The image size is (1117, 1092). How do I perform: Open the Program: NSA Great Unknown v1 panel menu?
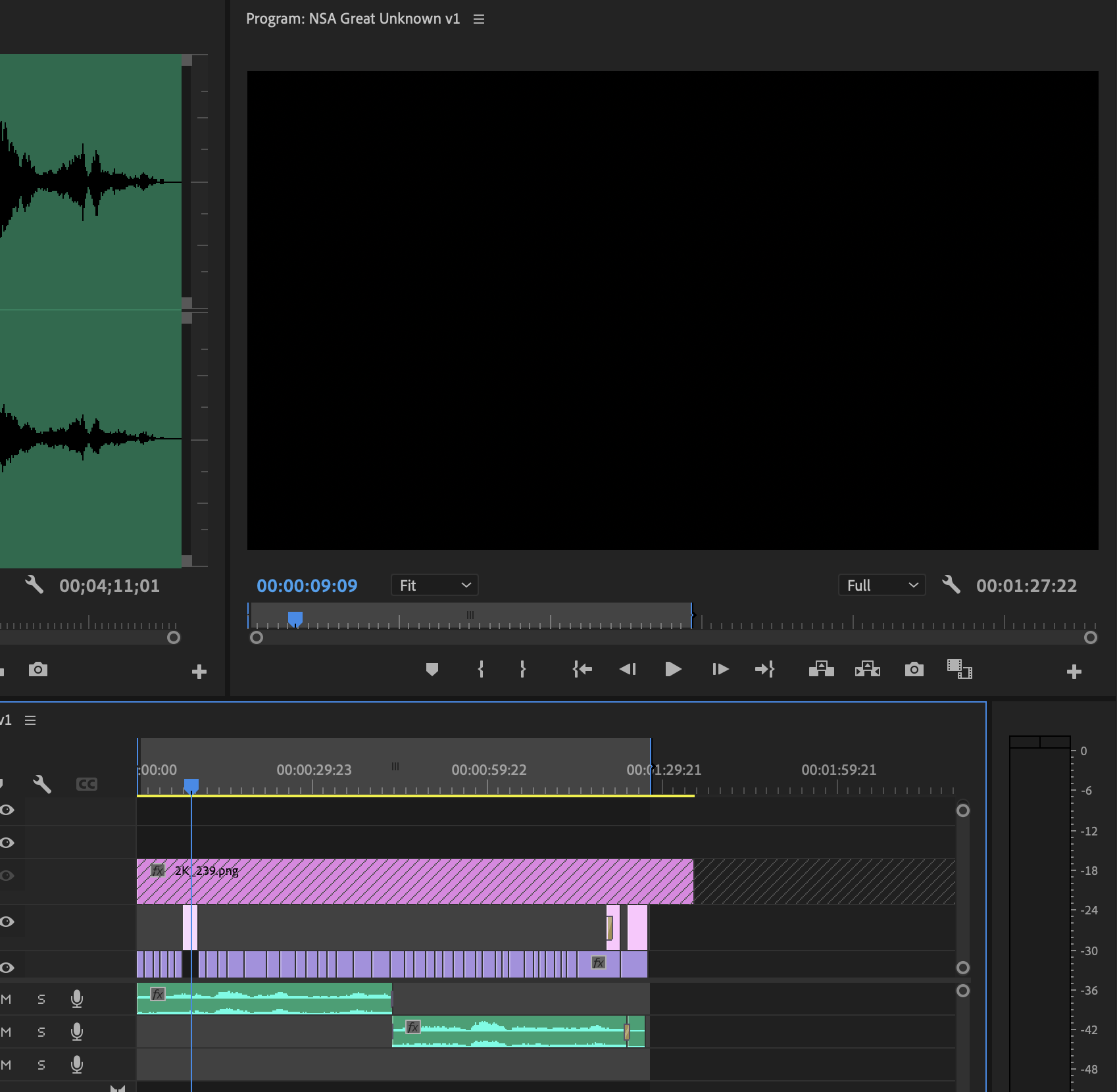click(x=478, y=19)
